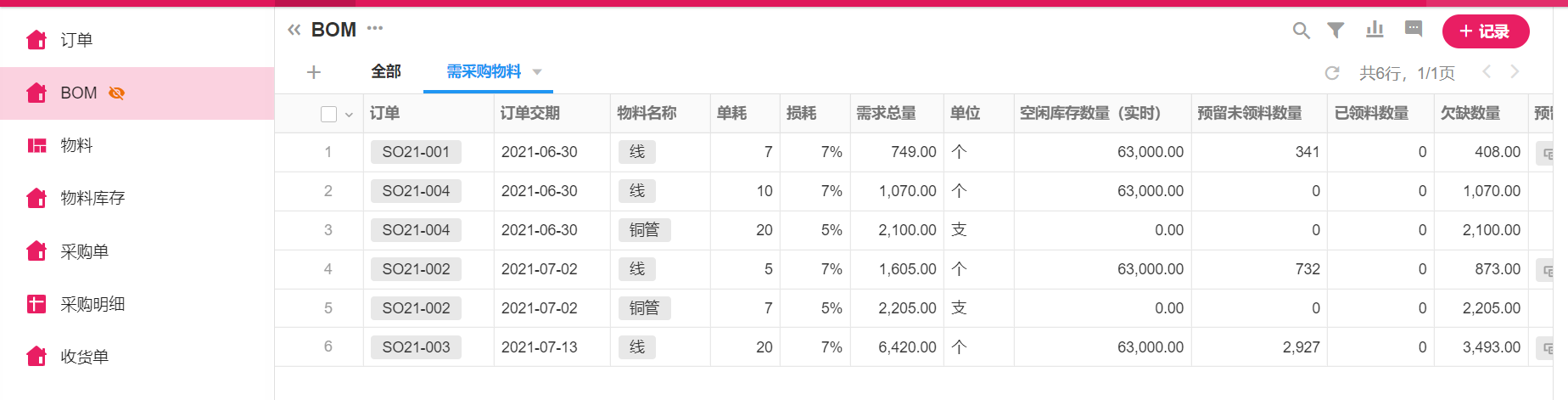Click the search magnifier icon
Viewport: 1568px width, 400px height.
click(1301, 31)
